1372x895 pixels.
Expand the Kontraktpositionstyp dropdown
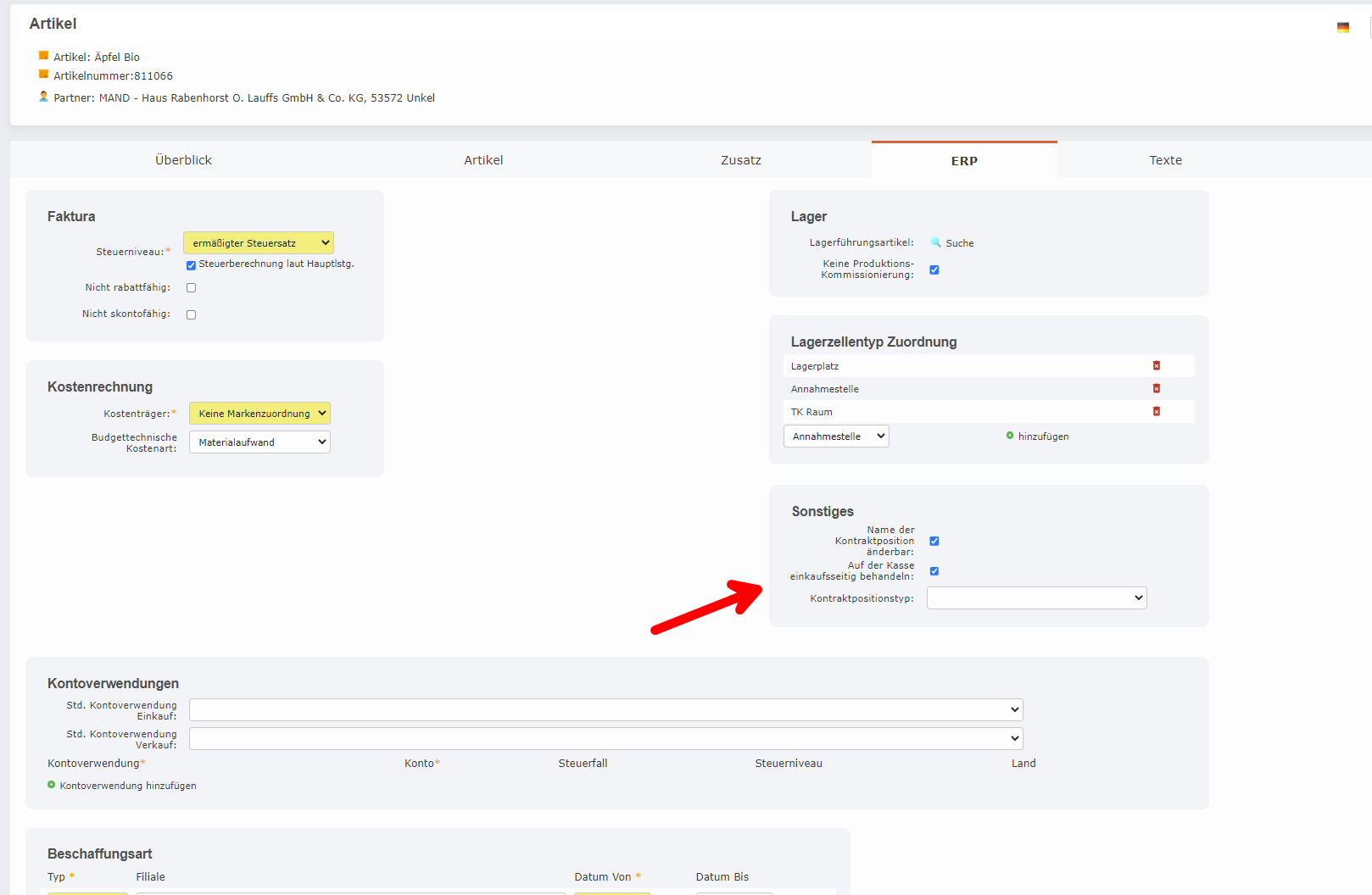1036,598
